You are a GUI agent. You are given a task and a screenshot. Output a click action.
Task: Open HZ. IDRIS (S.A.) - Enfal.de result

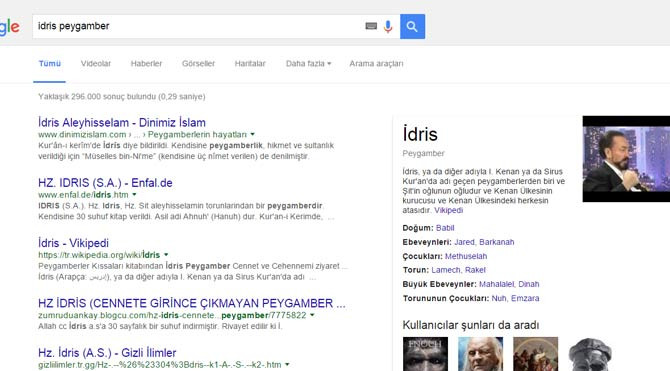tap(105, 183)
